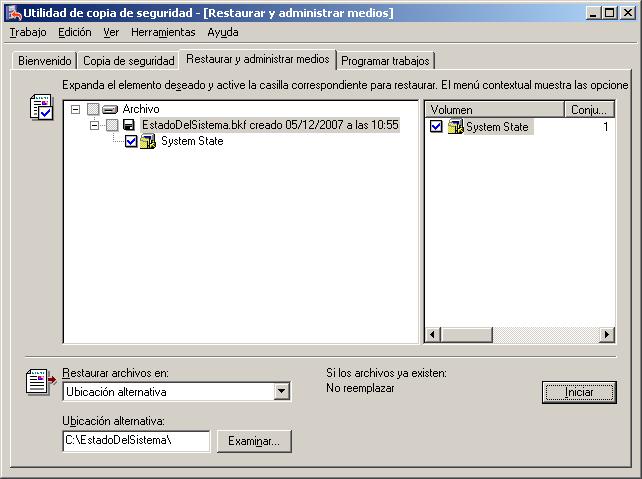
Task: Toggle the Archivo checkbox in the tree
Action: pyautogui.click(x=93, y=109)
